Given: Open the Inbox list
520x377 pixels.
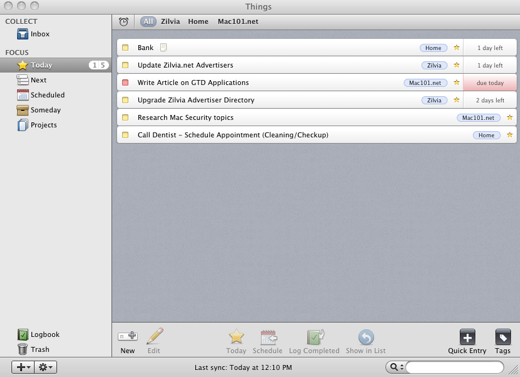Looking at the screenshot, I should coord(33,34).
